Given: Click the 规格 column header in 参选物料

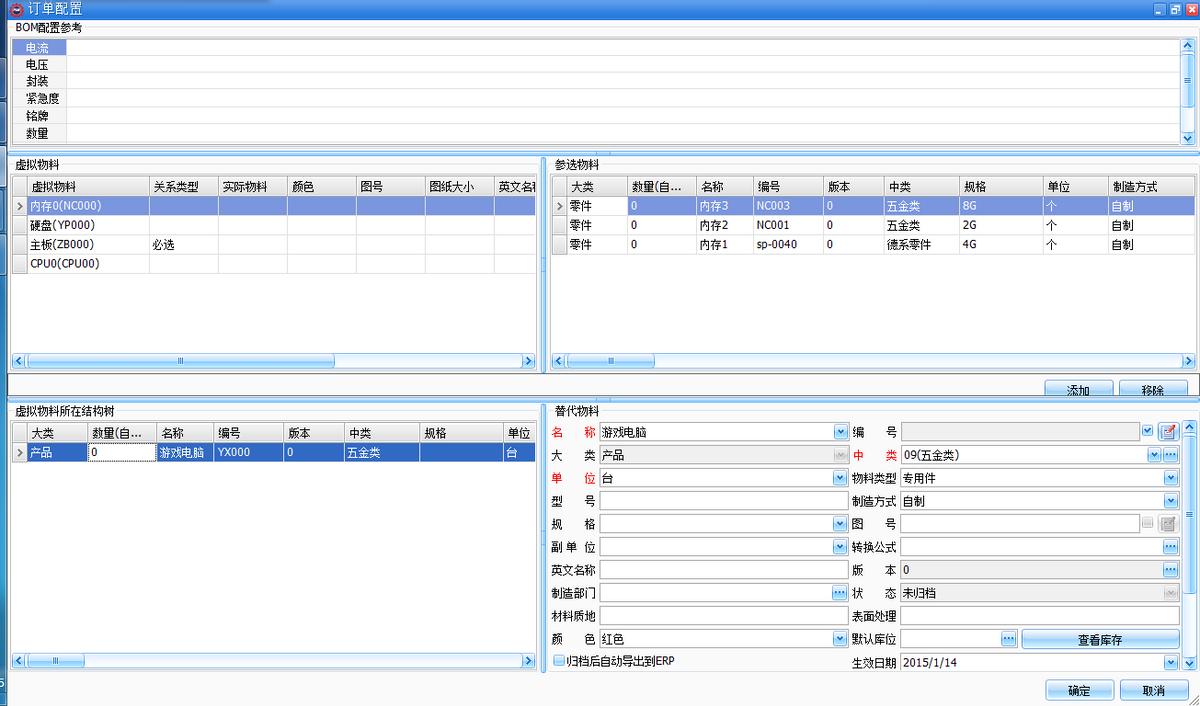Looking at the screenshot, I should tap(975, 186).
